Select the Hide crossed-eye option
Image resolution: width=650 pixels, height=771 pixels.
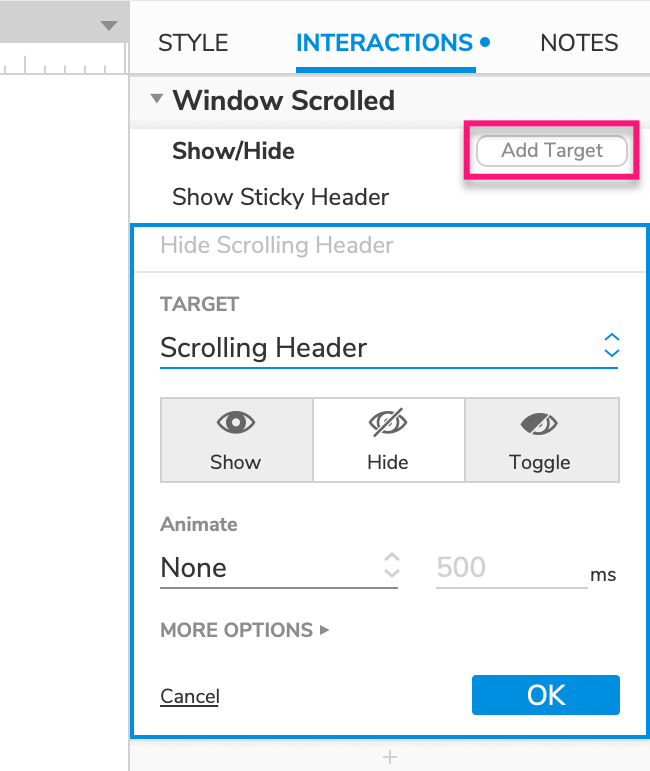click(388, 440)
